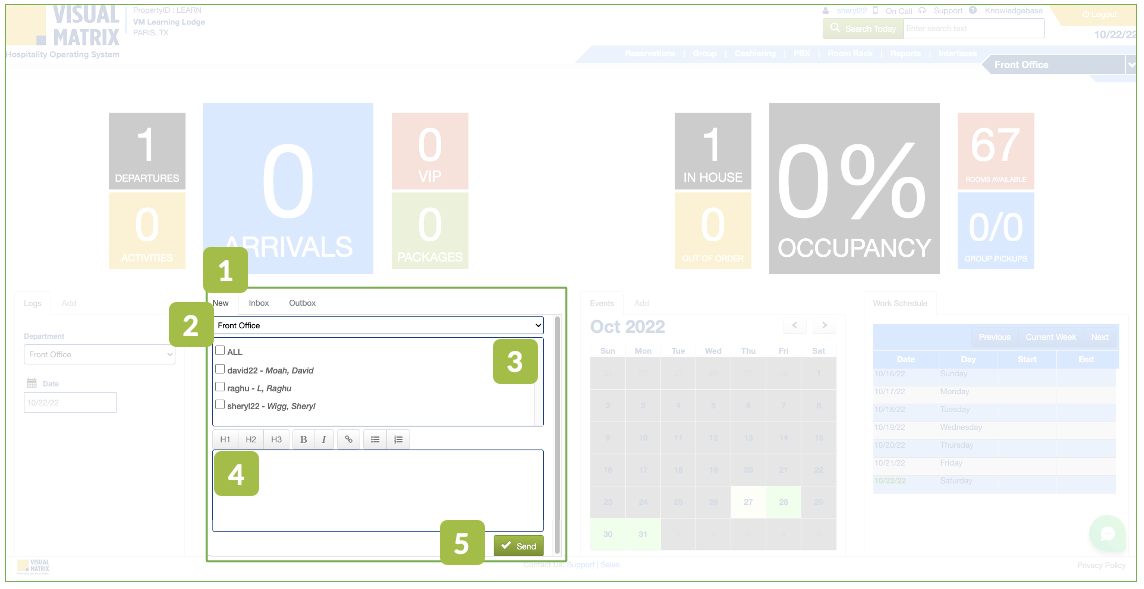Toggle bold formatting in message editor
This screenshot has width=1144, height=589.
pyautogui.click(x=303, y=439)
